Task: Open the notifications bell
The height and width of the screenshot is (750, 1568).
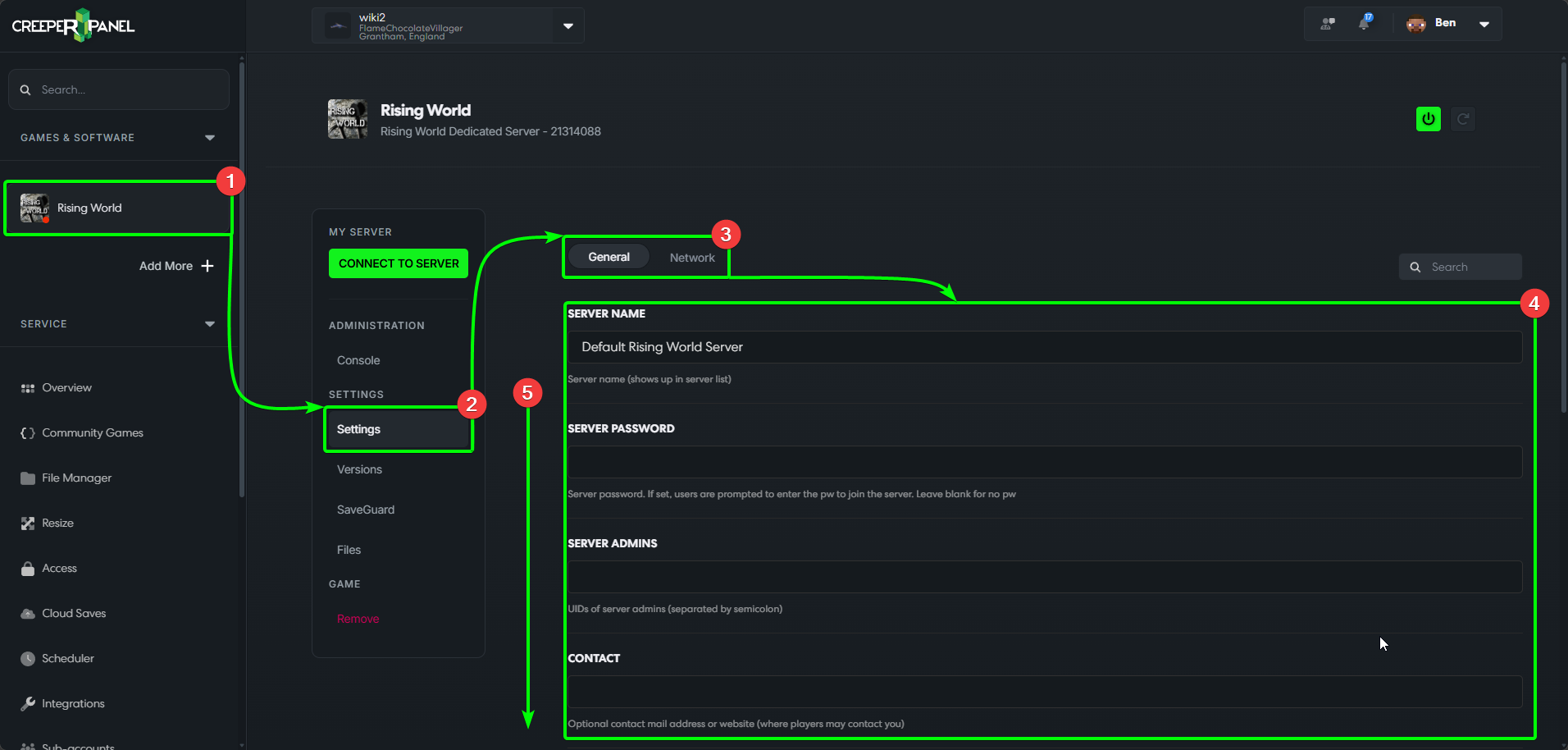Action: pos(1364,24)
